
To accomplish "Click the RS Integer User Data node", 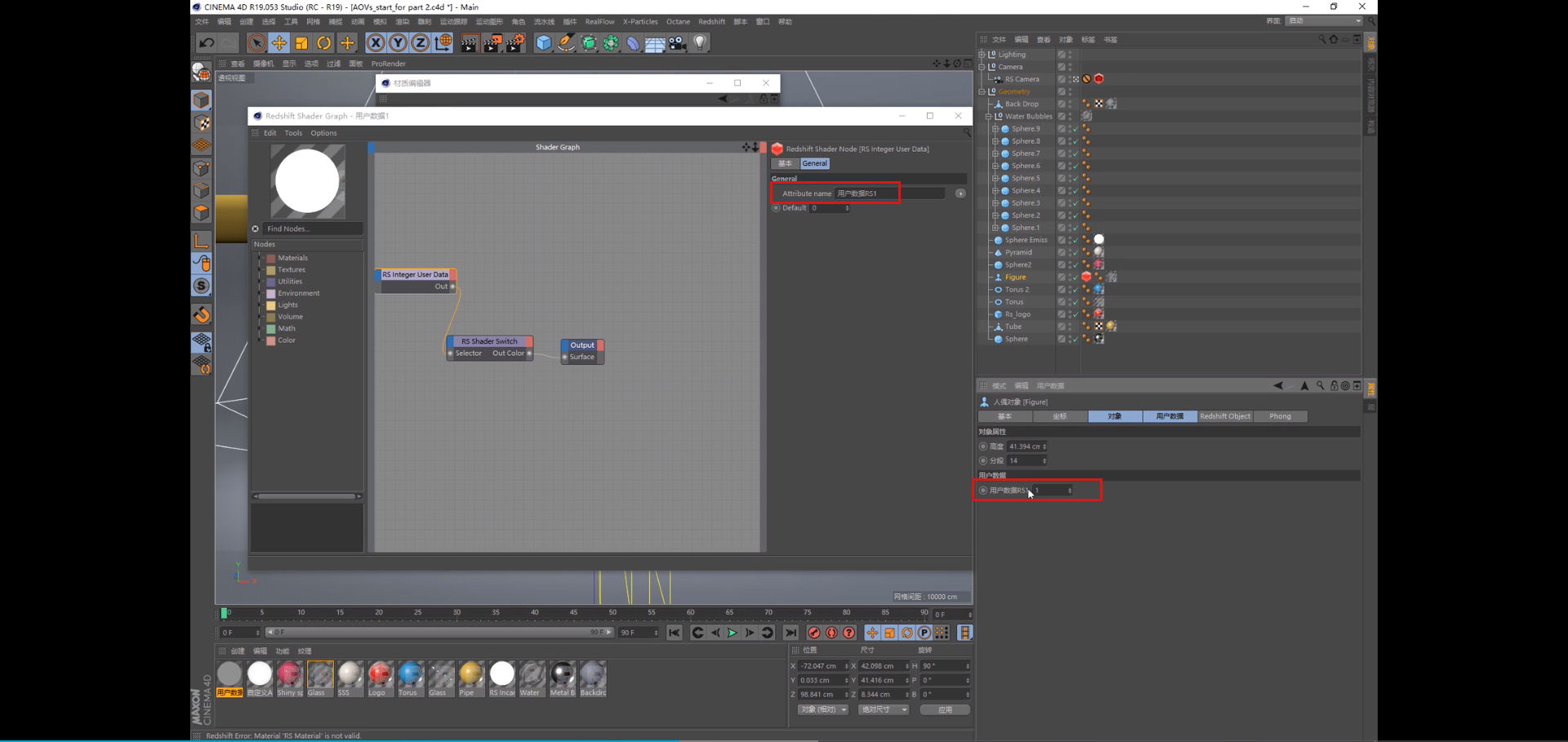I will [x=416, y=280].
